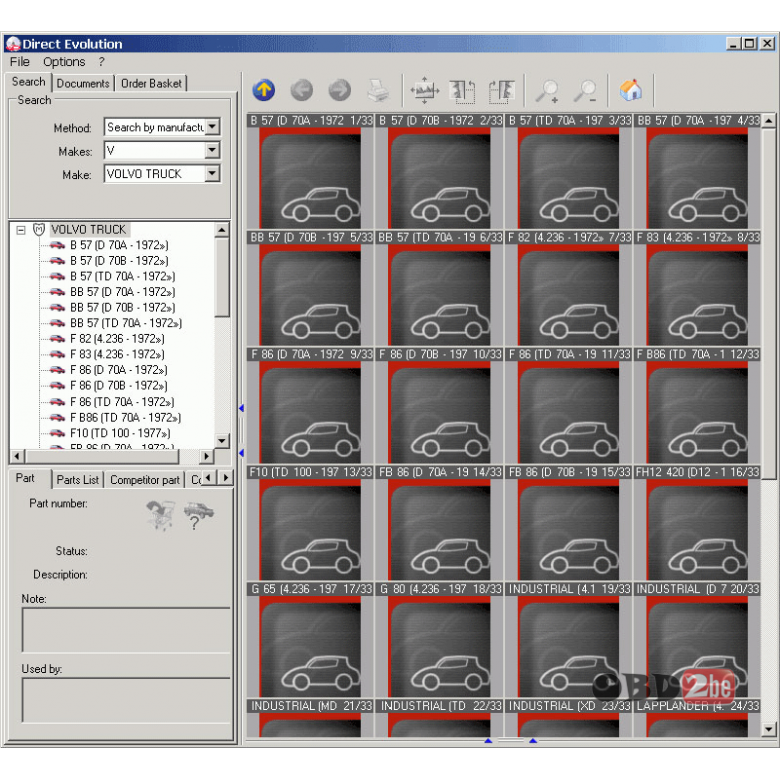Image resolution: width=780 pixels, height=780 pixels.
Task: Open thumbnail BB 57 (TD 70A) 6/33
Action: (439, 289)
